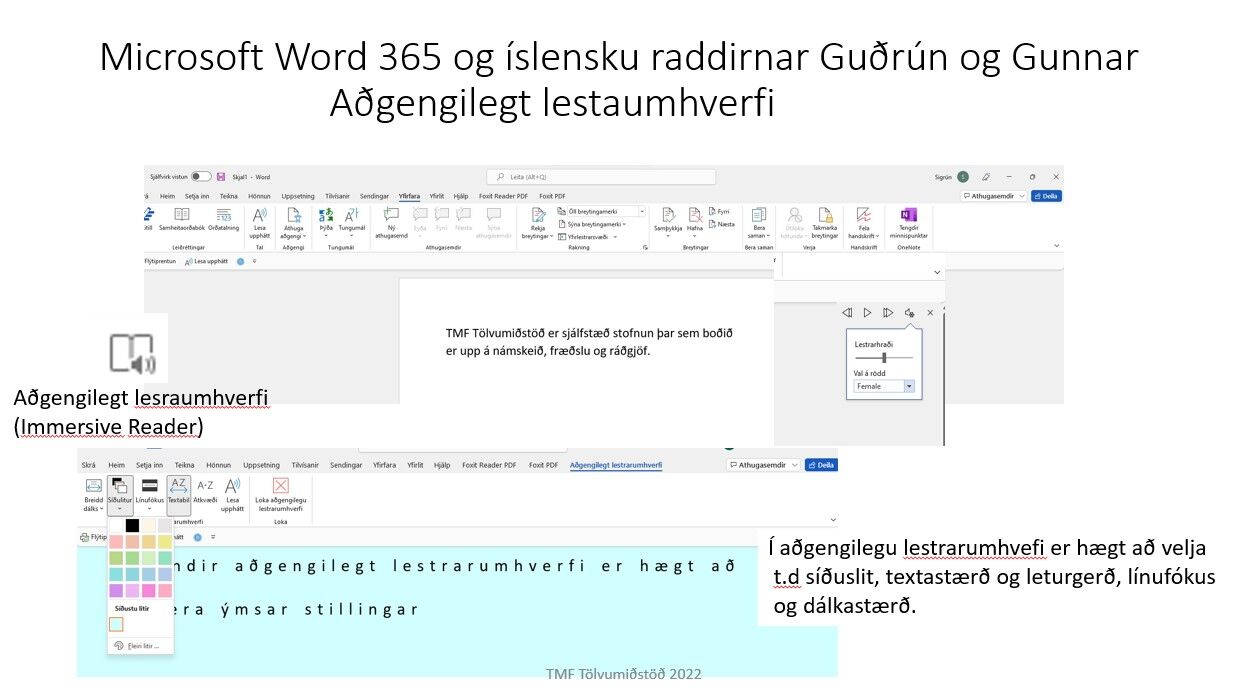This screenshot has width=1250, height=691.
Task: Start read-aloud playback with the play button
Action: pyautogui.click(x=867, y=313)
